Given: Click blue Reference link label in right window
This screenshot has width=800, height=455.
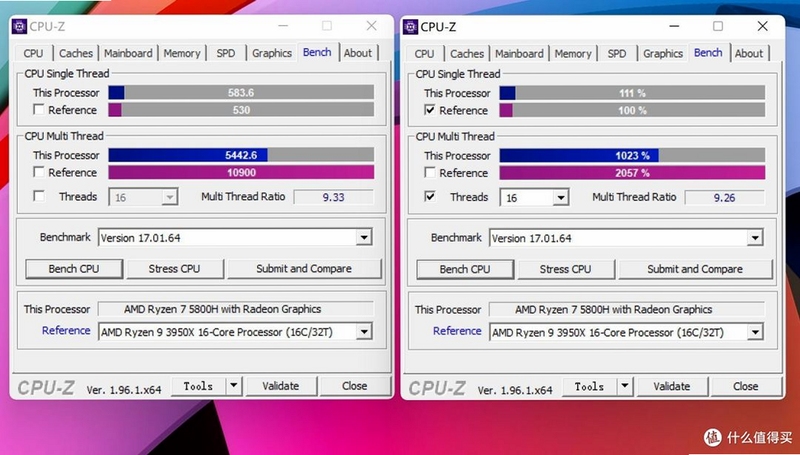Looking at the screenshot, I should tap(457, 331).
